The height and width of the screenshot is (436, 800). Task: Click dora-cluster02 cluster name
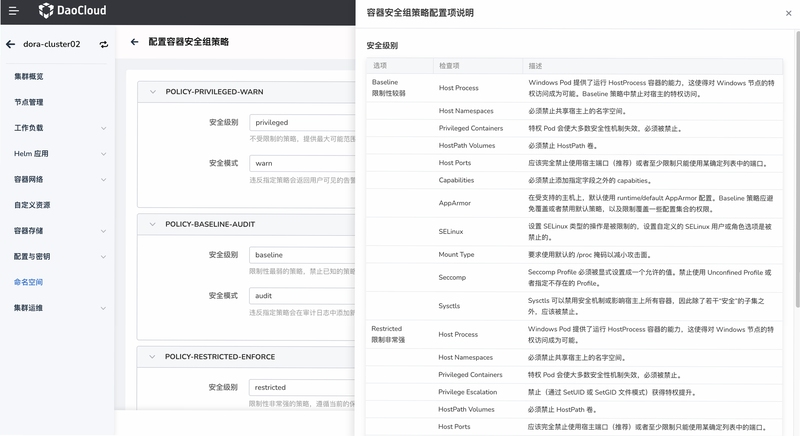(52, 44)
